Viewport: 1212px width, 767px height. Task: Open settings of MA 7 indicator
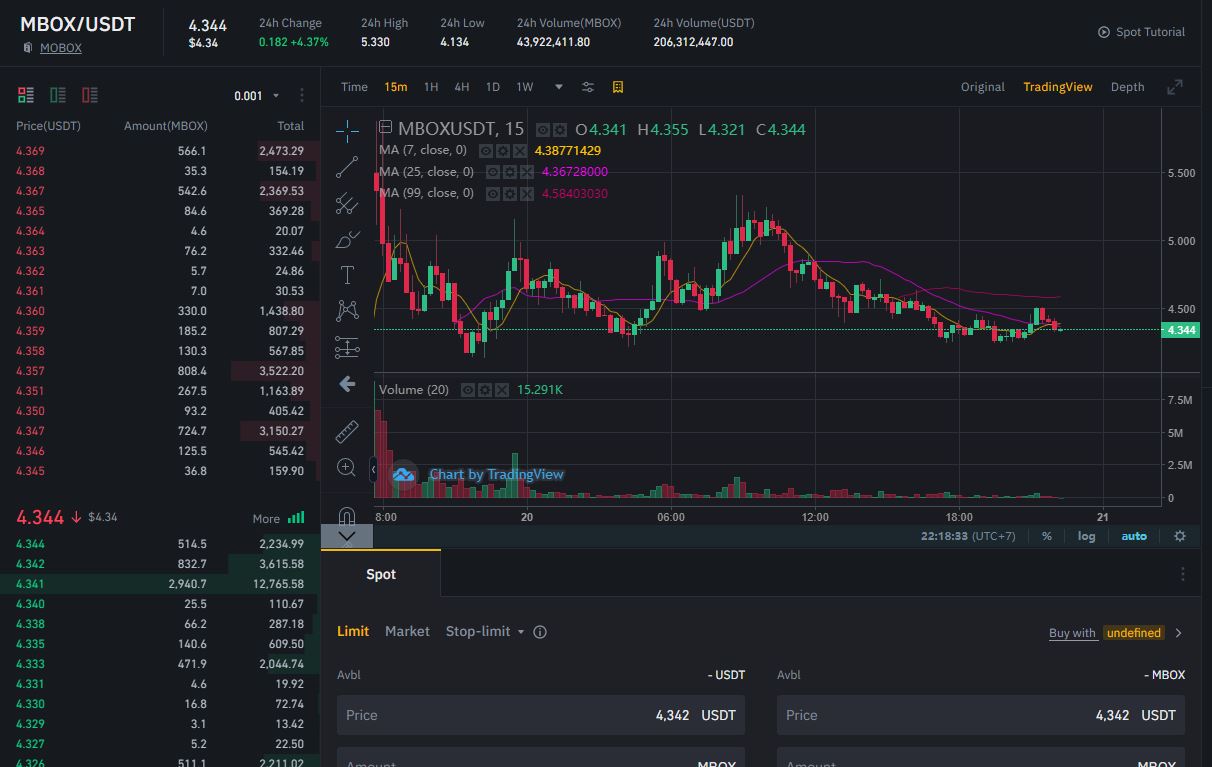[x=503, y=151]
